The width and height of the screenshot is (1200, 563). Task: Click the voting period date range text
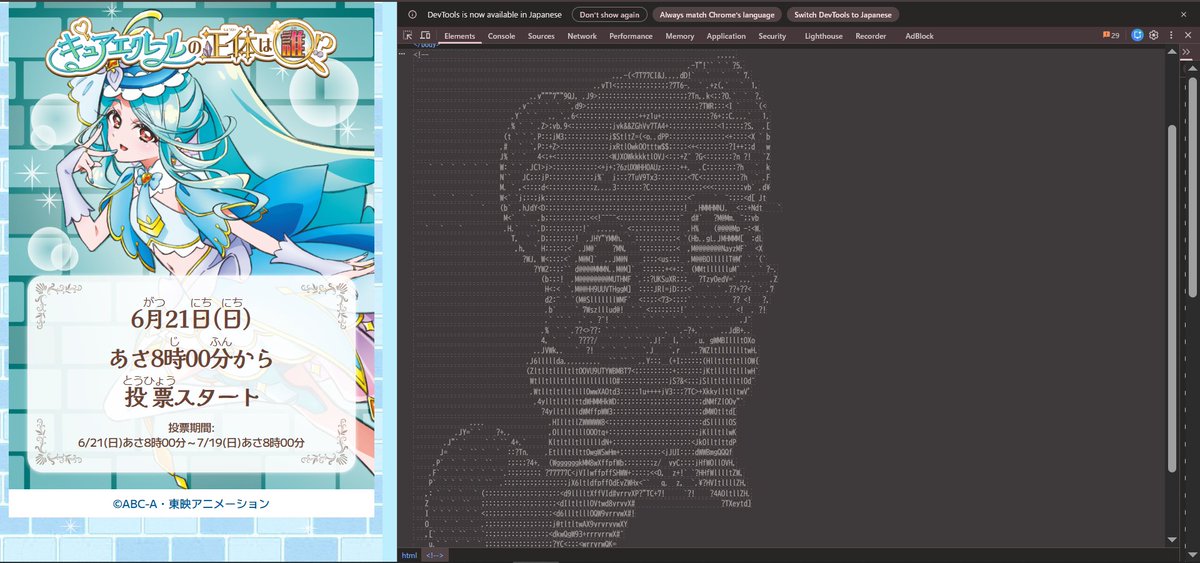coord(191,441)
